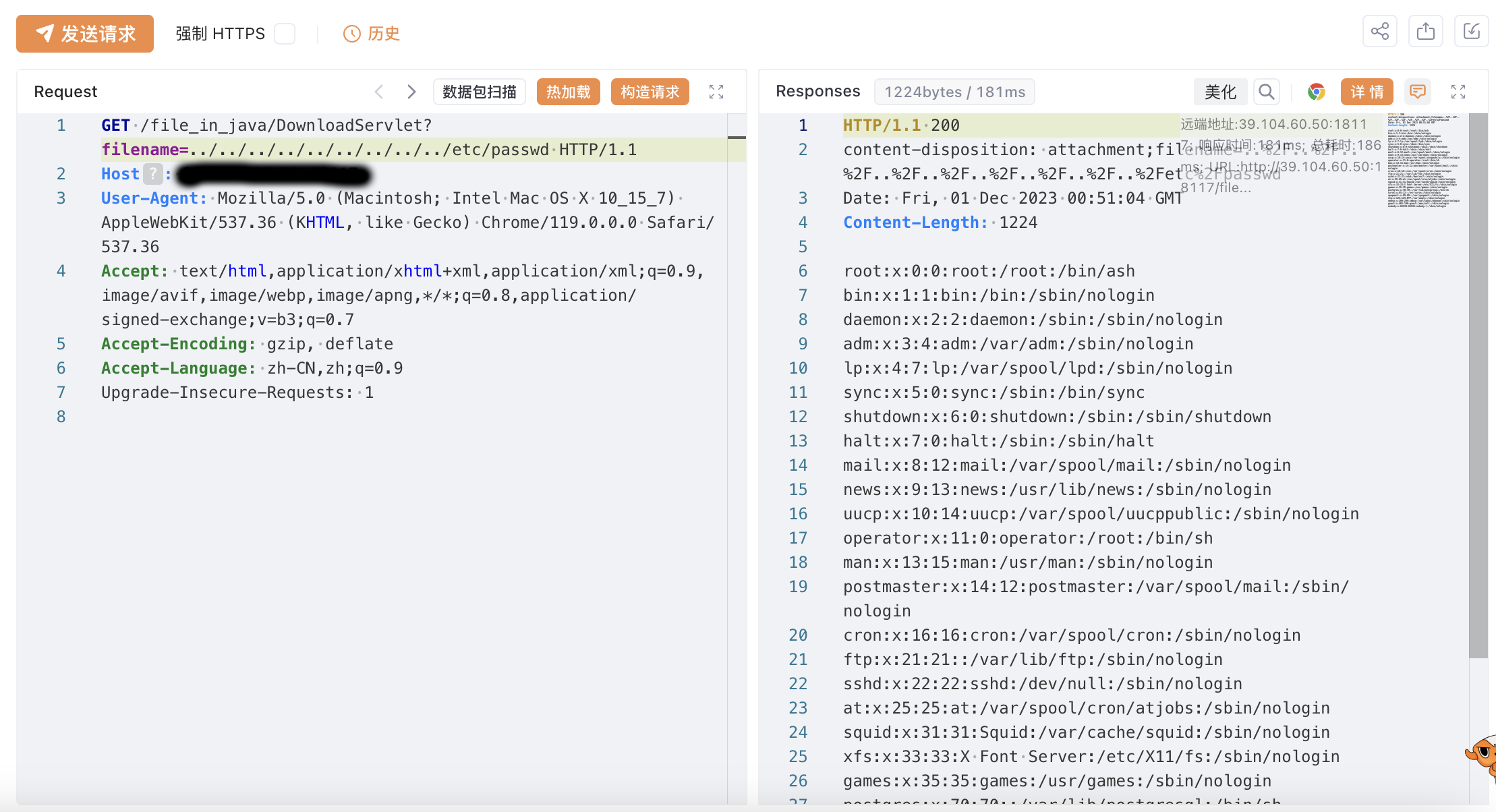Open response in Chrome browser icon

pos(1316,92)
